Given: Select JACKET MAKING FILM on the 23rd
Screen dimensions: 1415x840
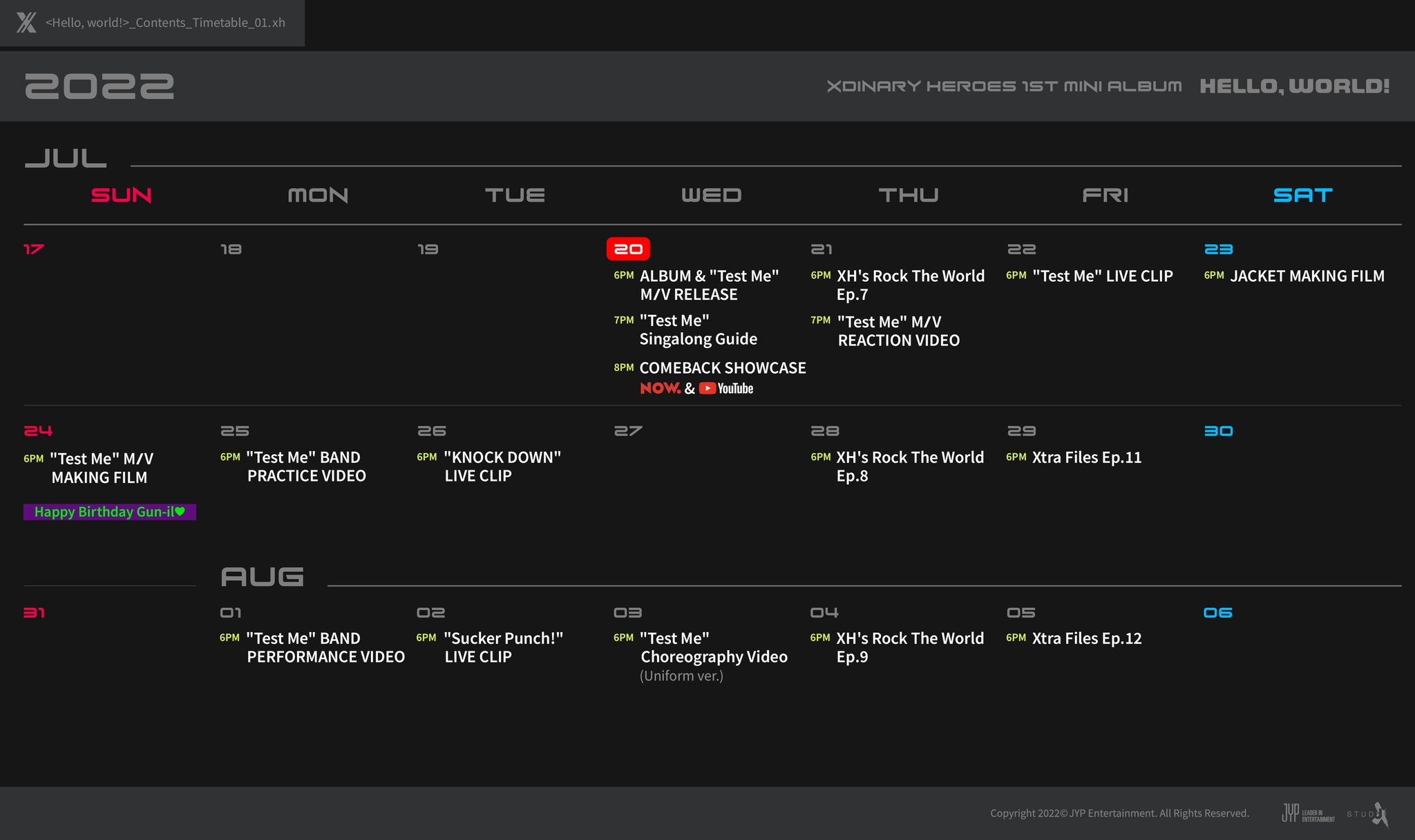Looking at the screenshot, I should pyautogui.click(x=1307, y=276).
